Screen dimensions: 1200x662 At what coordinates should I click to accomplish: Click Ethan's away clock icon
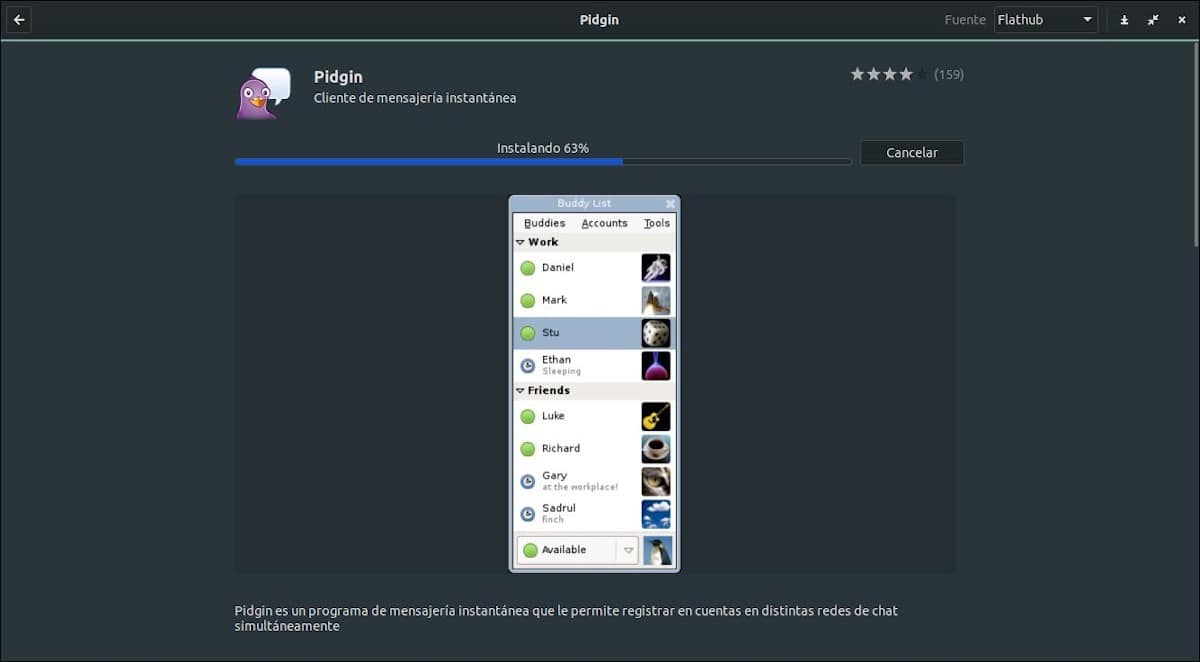click(528, 366)
